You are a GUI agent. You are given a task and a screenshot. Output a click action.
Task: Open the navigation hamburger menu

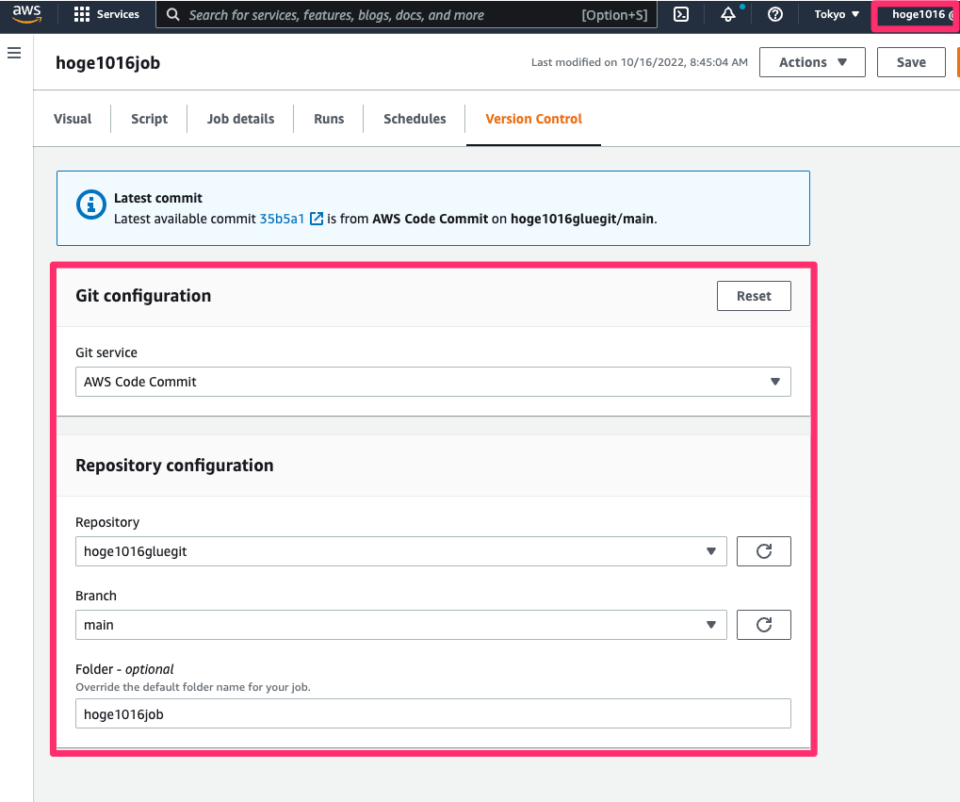point(14,53)
